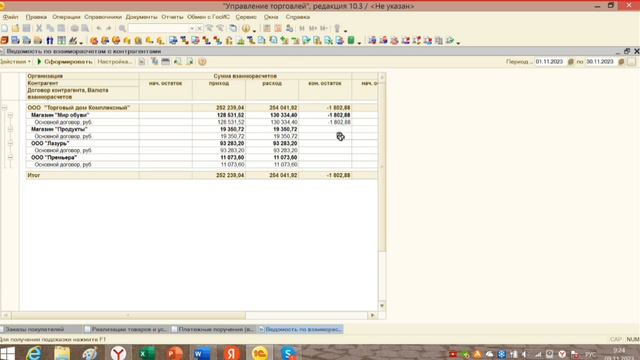Open the Операции menu
640x360 pixels.
(x=66, y=17)
